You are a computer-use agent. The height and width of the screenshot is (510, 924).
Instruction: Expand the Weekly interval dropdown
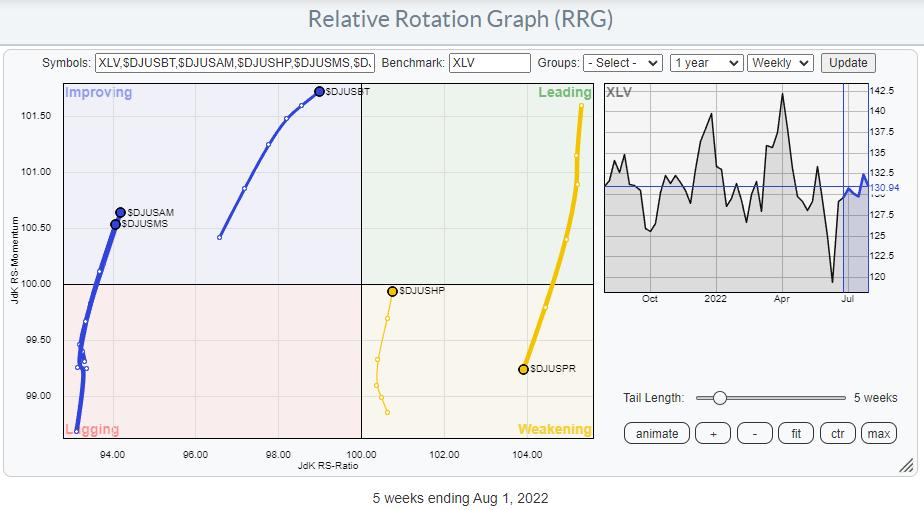tap(781, 62)
